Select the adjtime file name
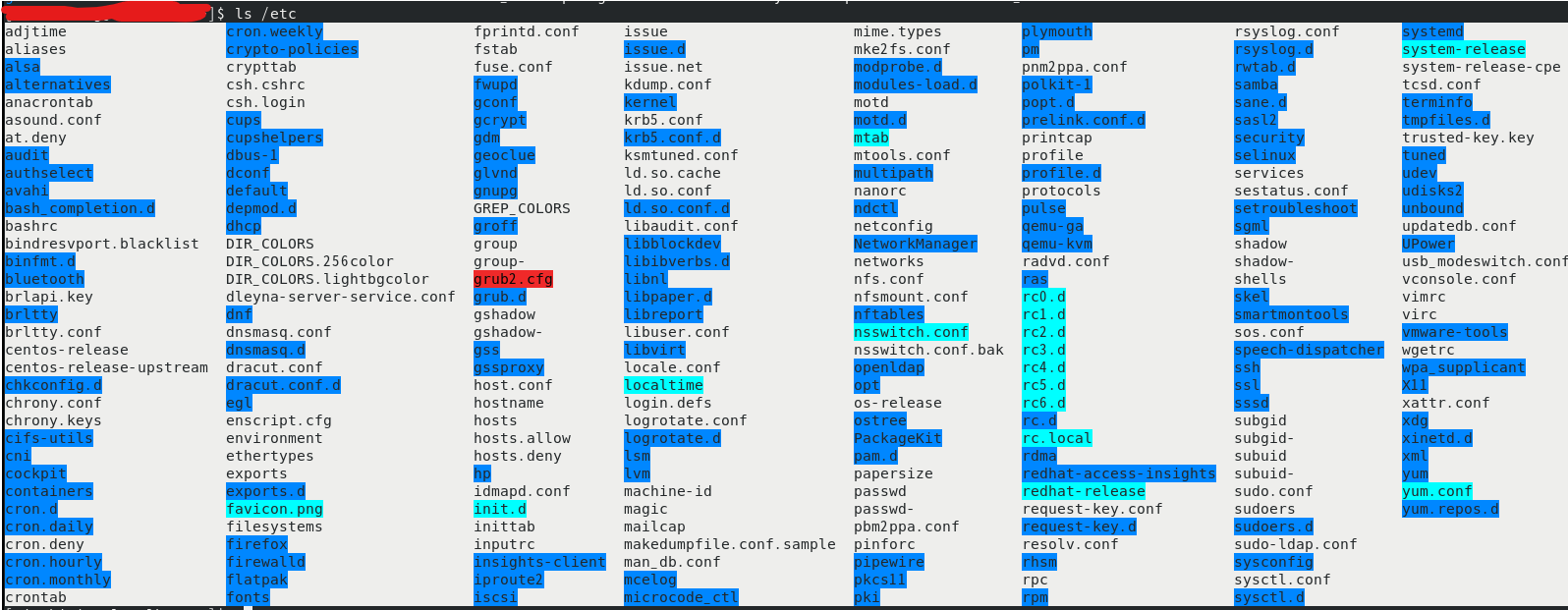 [x=35, y=31]
